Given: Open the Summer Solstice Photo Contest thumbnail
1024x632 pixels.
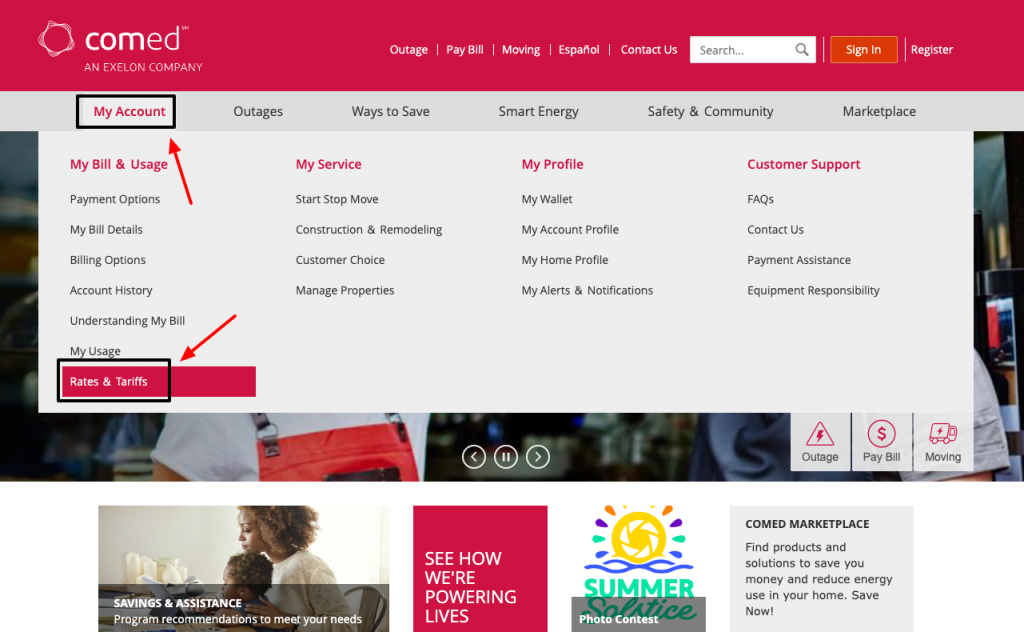Looking at the screenshot, I should [637, 565].
